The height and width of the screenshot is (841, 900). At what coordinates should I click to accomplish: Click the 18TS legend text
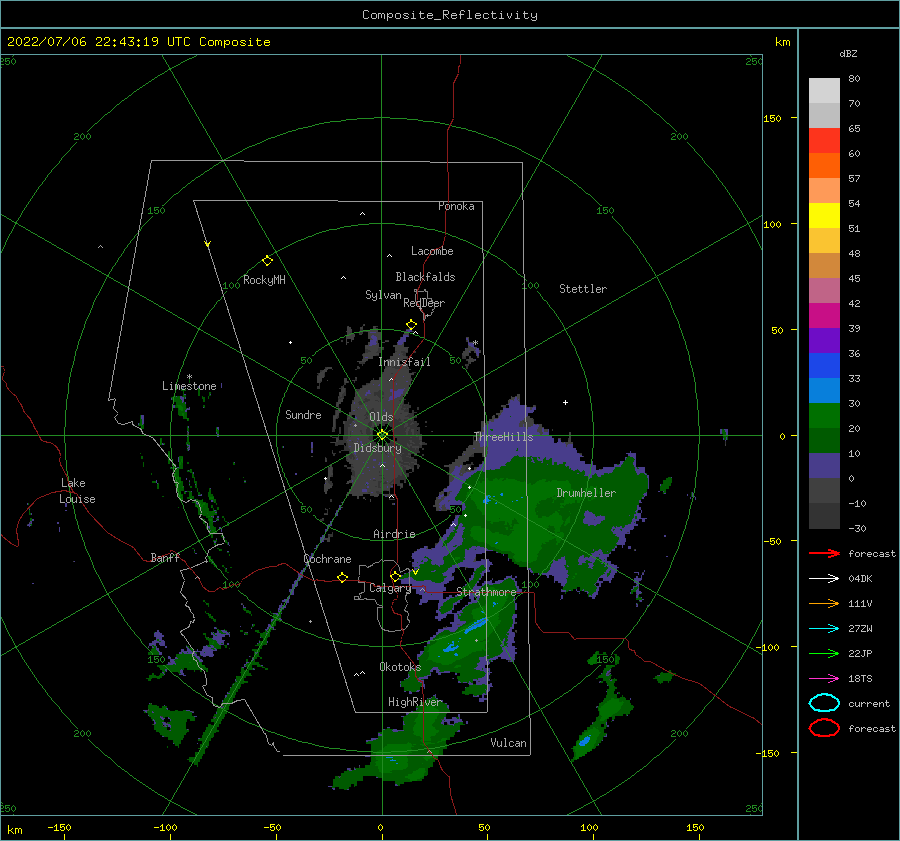pyautogui.click(x=860, y=679)
